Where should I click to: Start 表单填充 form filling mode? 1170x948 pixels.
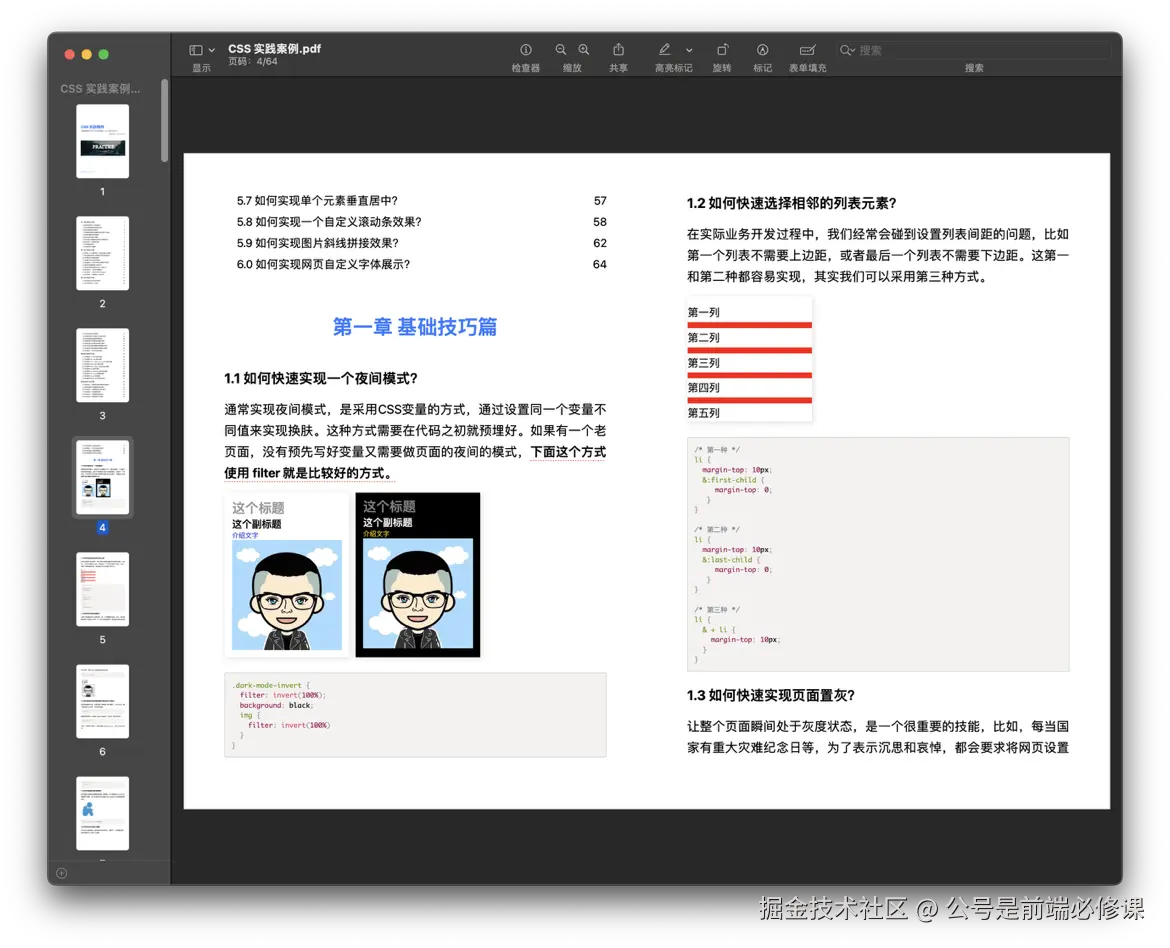click(x=806, y=49)
